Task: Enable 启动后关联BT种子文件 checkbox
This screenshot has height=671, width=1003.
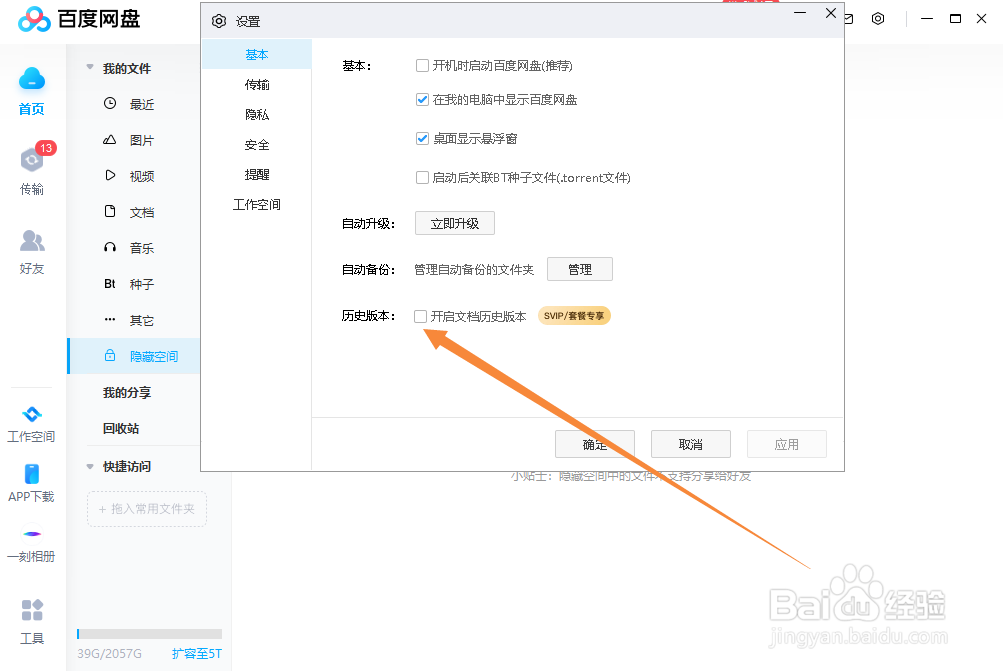Action: click(x=422, y=177)
